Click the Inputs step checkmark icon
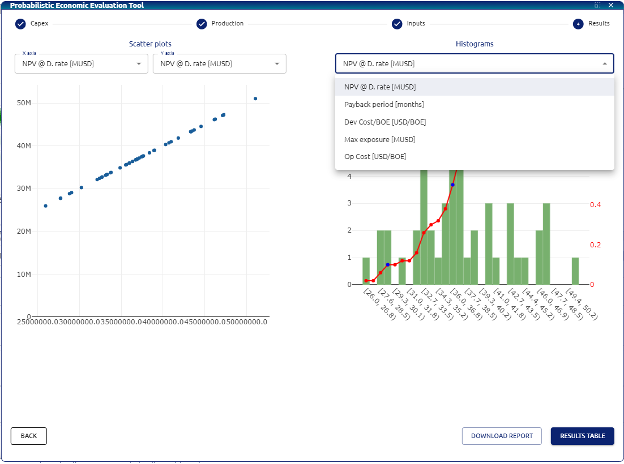 [397, 23]
